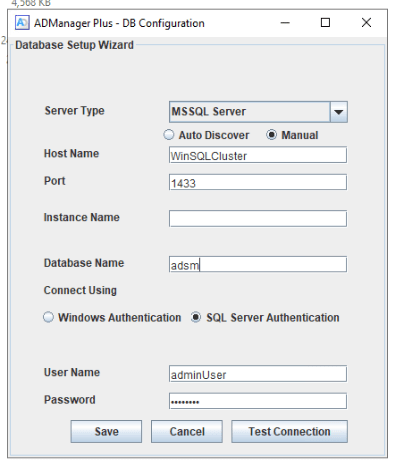Click the ADManager Plus title bar icon

coord(22,23)
